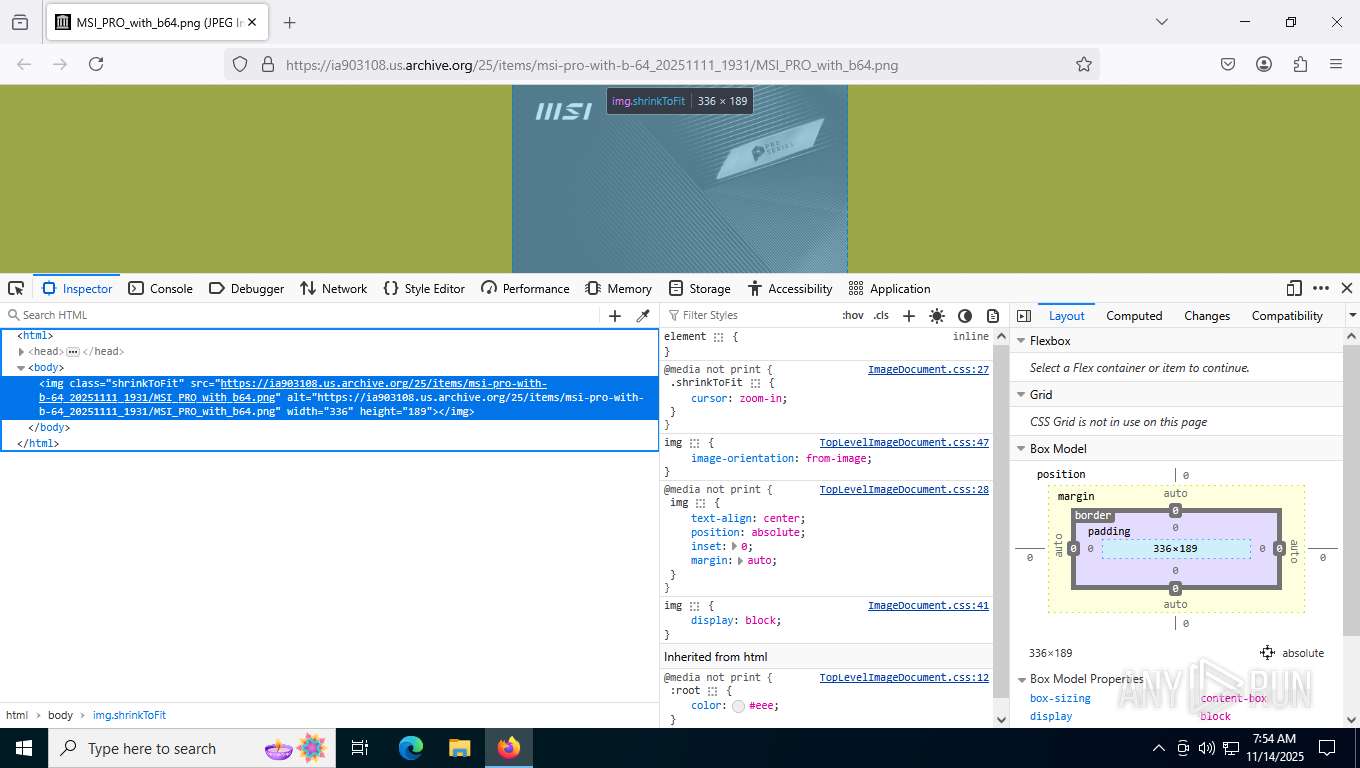Expand the margin property value arrow
This screenshot has height=768, width=1360.
[740, 561]
